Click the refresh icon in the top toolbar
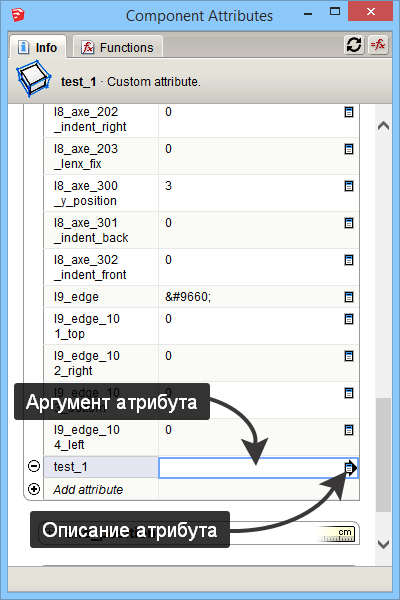Image resolution: width=400 pixels, height=600 pixels. [354, 45]
